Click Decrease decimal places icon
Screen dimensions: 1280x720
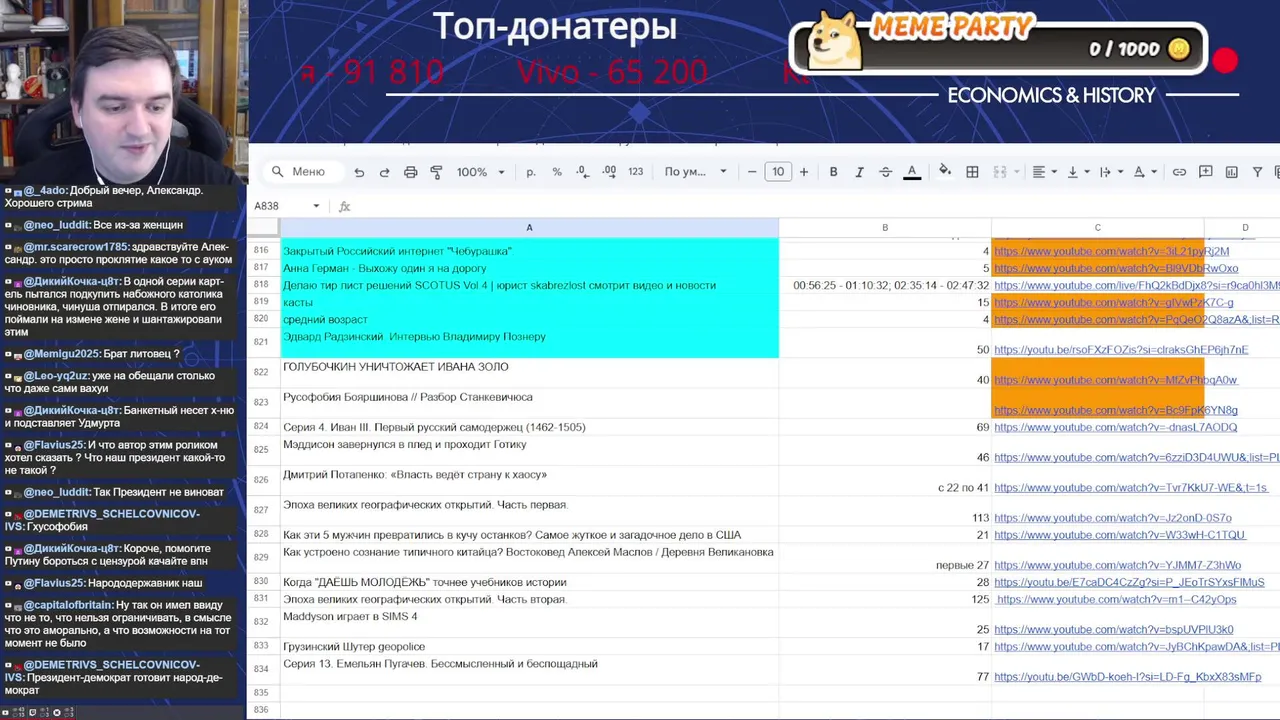(x=583, y=172)
